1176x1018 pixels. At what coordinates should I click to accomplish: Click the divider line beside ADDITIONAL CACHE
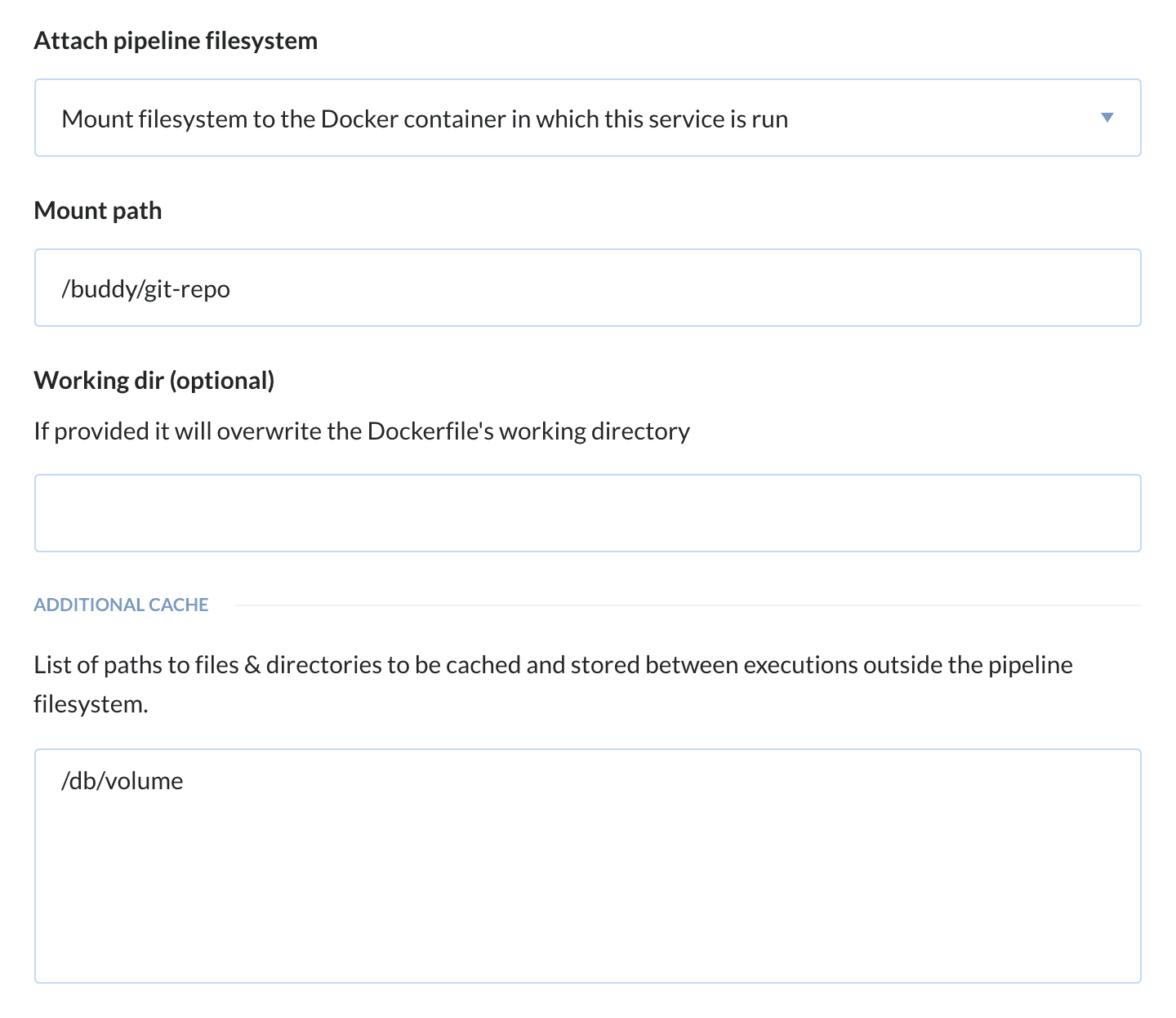[x=686, y=605]
